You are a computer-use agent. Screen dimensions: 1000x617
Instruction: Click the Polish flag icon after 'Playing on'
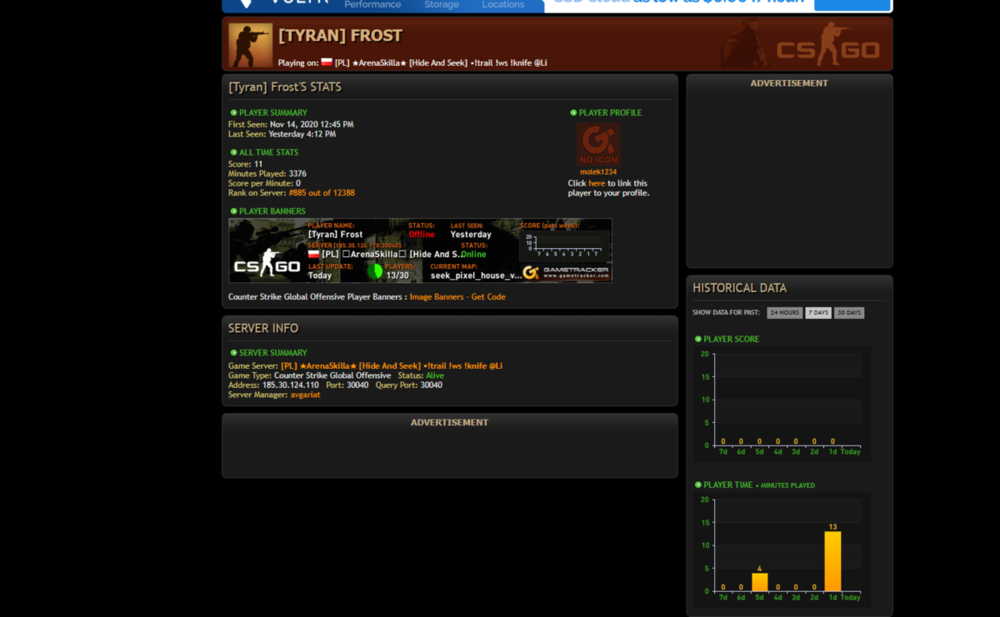click(327, 63)
